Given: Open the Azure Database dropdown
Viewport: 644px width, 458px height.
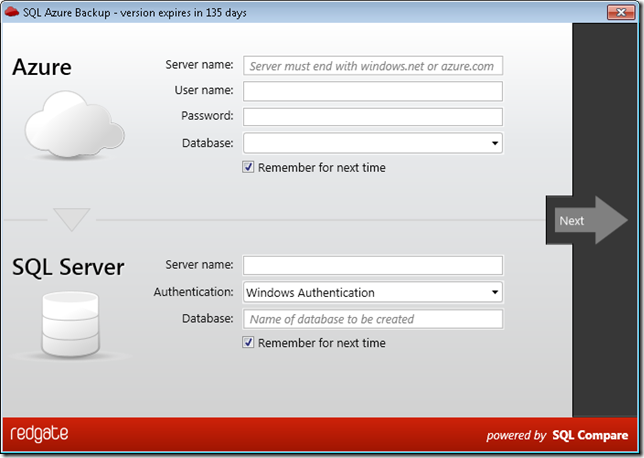Looking at the screenshot, I should (373, 143).
